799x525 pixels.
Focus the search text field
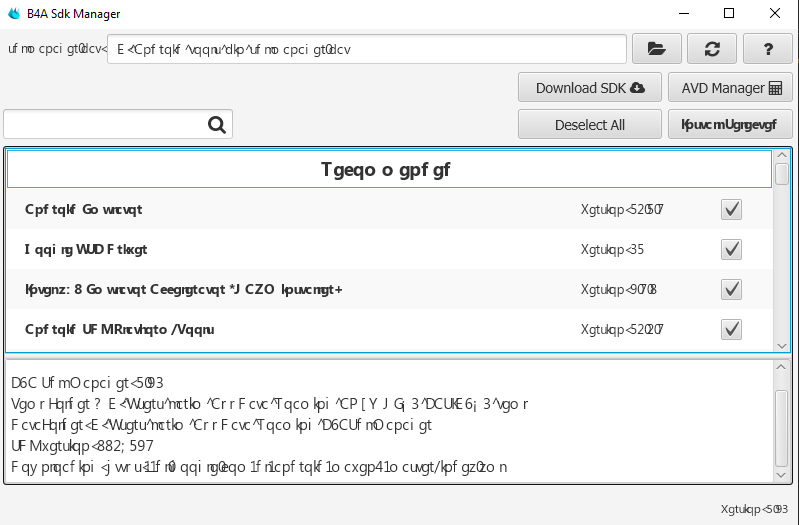tap(105, 125)
